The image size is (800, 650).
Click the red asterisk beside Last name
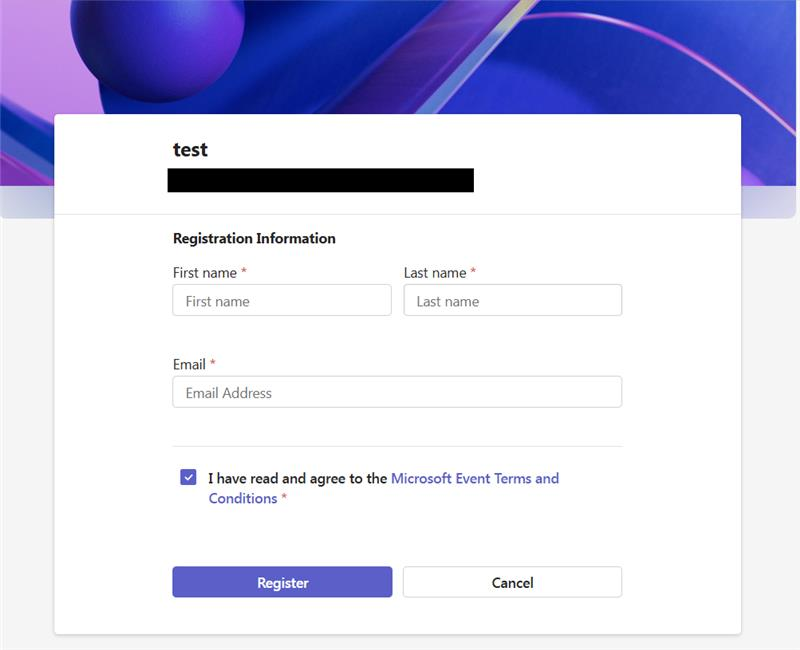[473, 273]
